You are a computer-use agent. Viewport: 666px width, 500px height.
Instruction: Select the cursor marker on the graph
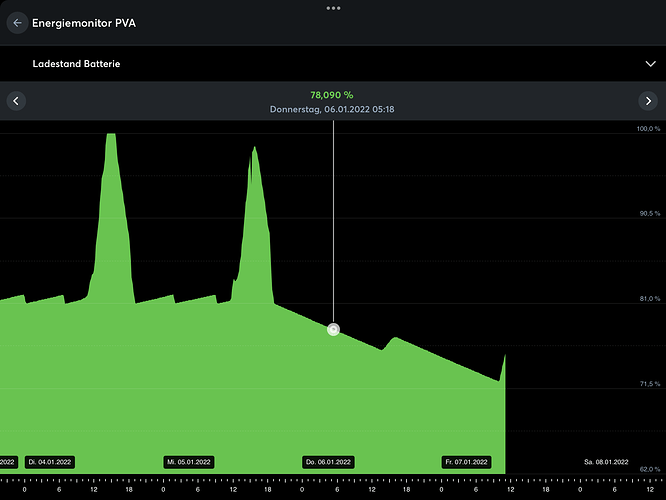click(333, 330)
